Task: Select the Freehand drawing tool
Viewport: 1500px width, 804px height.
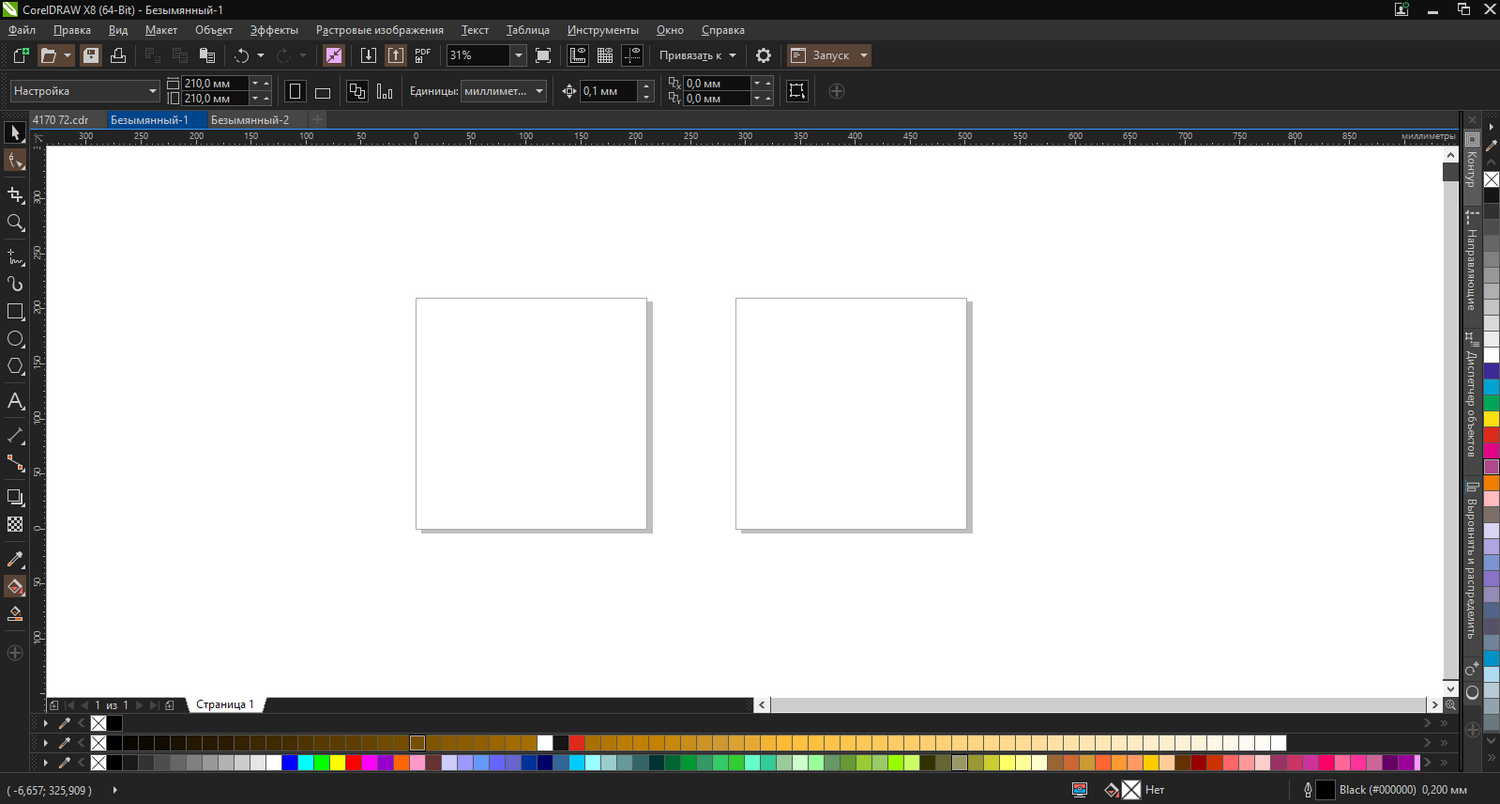Action: coord(15,258)
